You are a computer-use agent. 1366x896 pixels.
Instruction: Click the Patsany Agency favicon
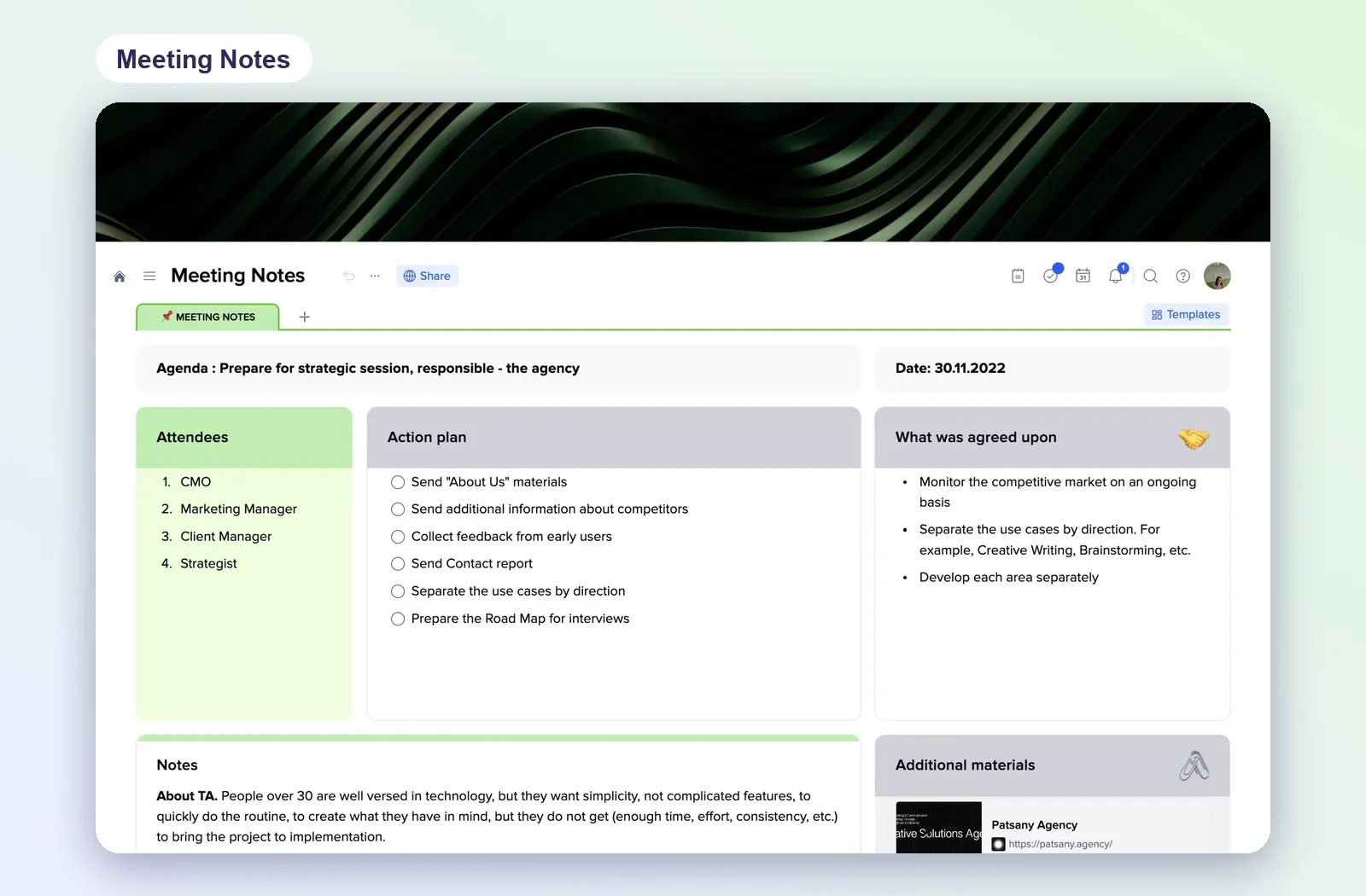(x=998, y=844)
